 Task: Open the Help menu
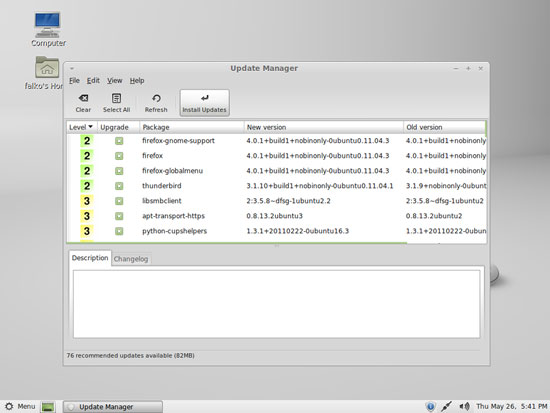(x=137, y=81)
